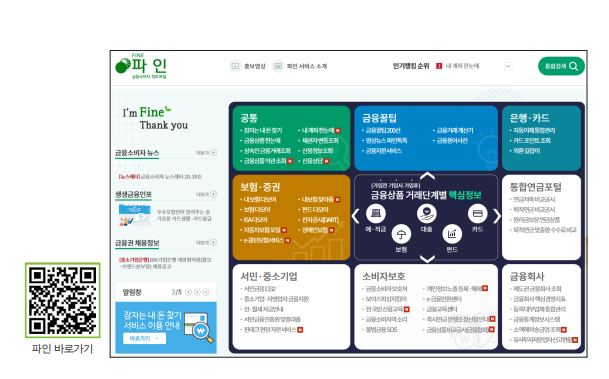Viewport: 609px width, 379px height.
Task: Click up arrow above 핵심정보 panel
Action: click(427, 176)
